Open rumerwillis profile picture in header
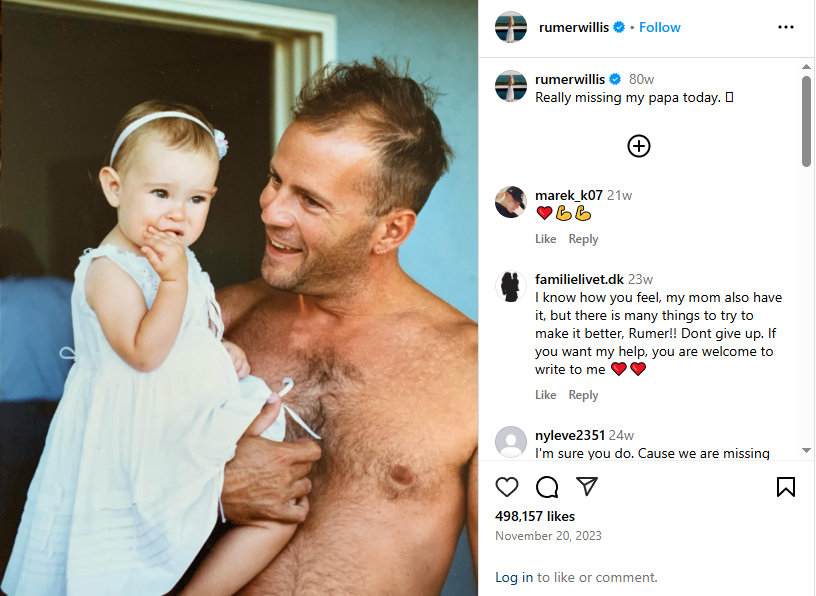 click(511, 27)
